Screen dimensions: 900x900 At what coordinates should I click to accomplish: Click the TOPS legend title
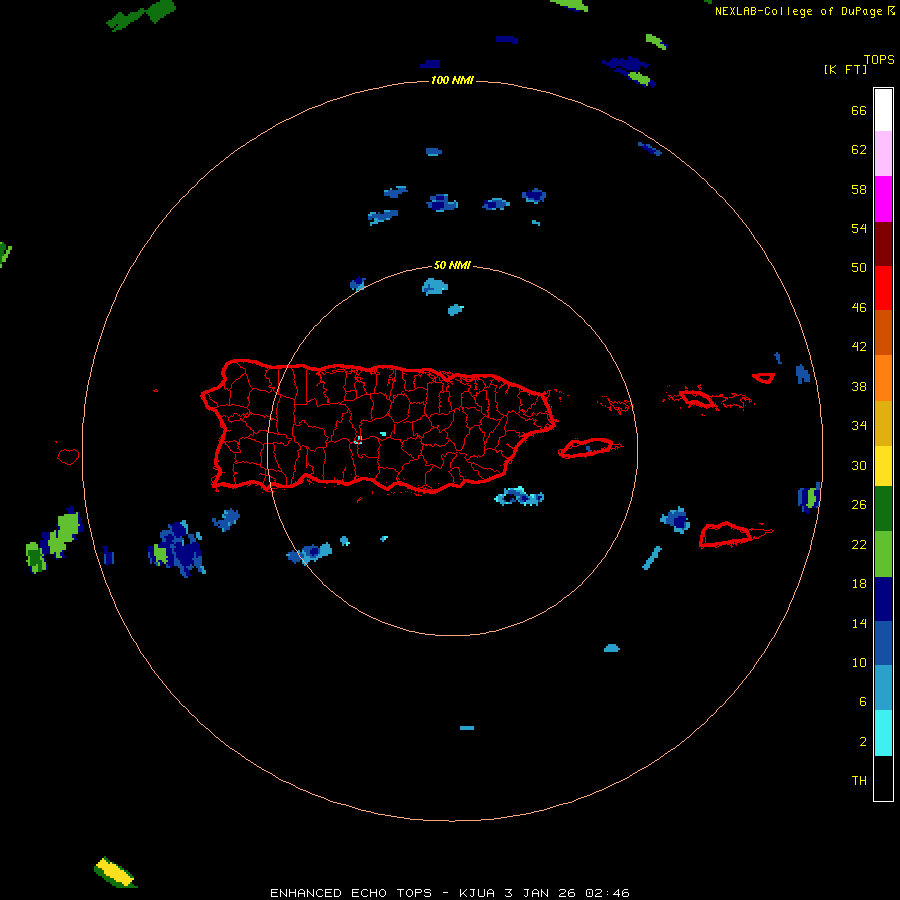tap(879, 59)
